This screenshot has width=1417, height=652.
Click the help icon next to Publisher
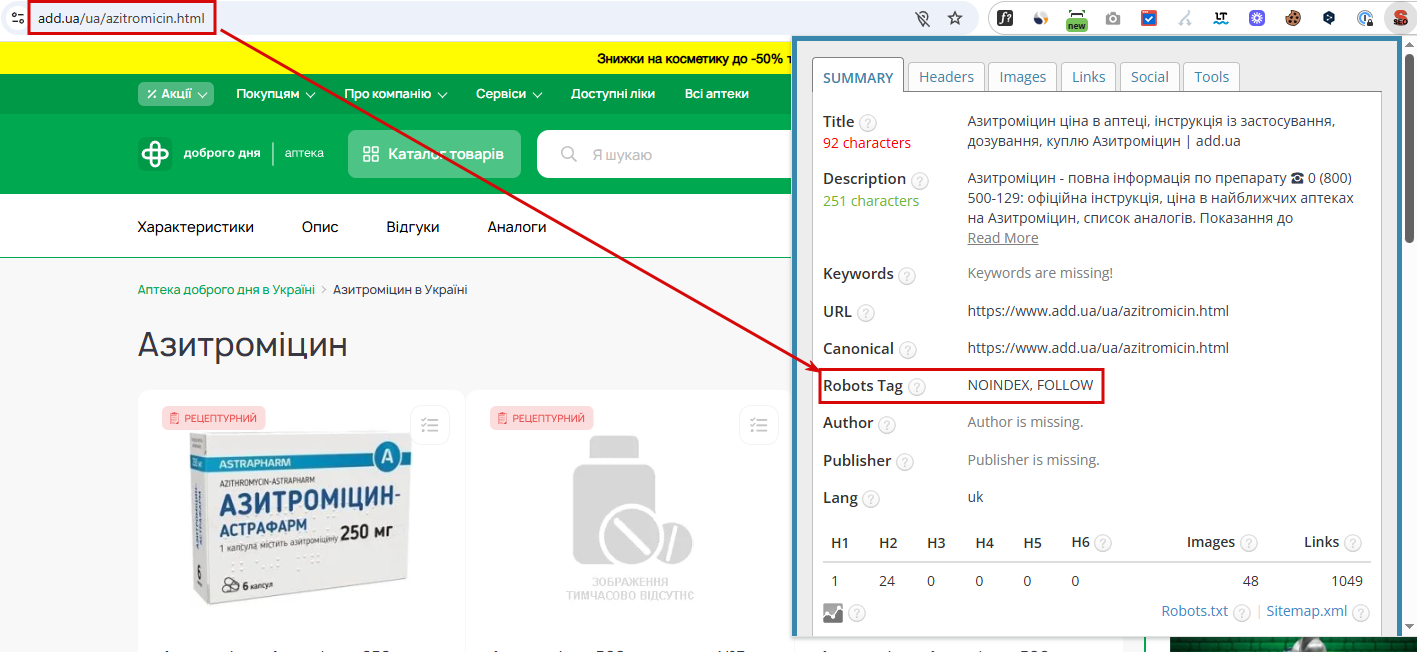pyautogui.click(x=905, y=462)
